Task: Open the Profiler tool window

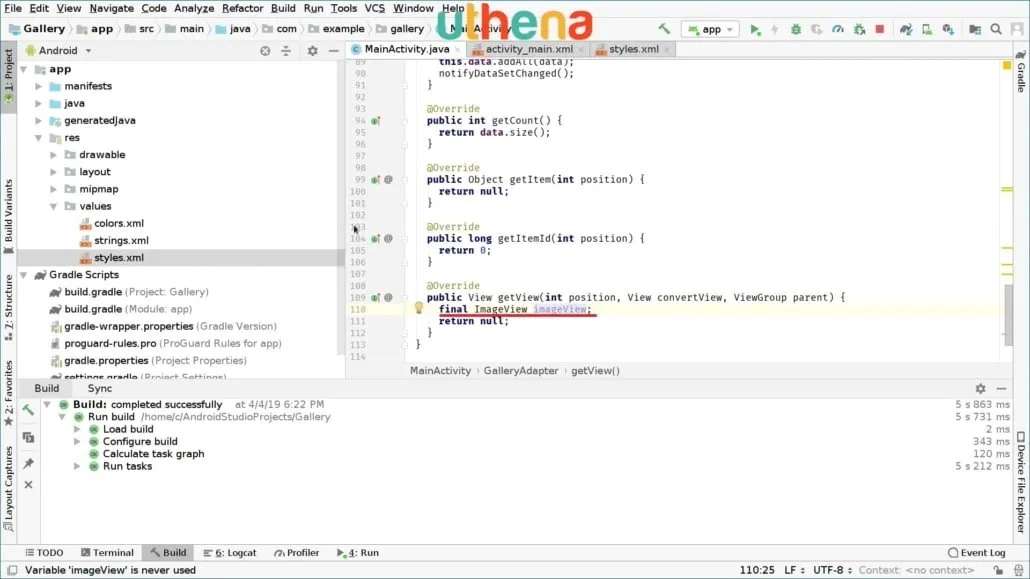Action: click(x=296, y=553)
